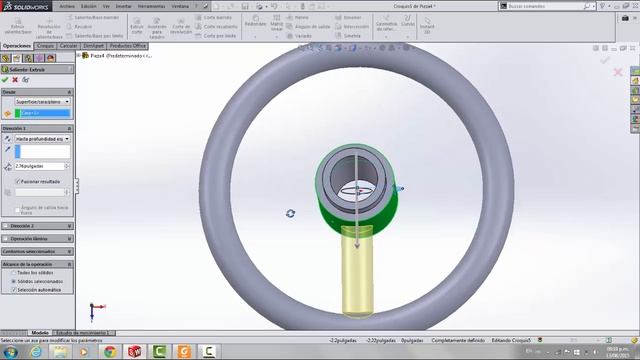The height and width of the screenshot is (360, 640).
Task: Collapse the Alcance de la operación section
Action: click(69, 264)
